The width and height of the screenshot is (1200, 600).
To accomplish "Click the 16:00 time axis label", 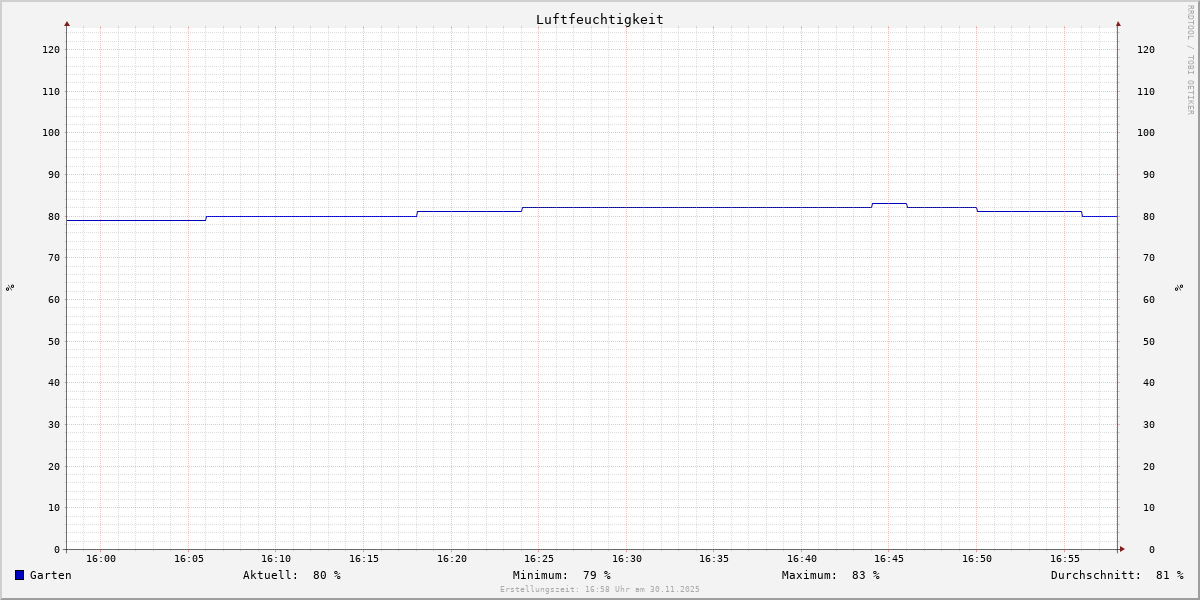I will click(101, 558).
